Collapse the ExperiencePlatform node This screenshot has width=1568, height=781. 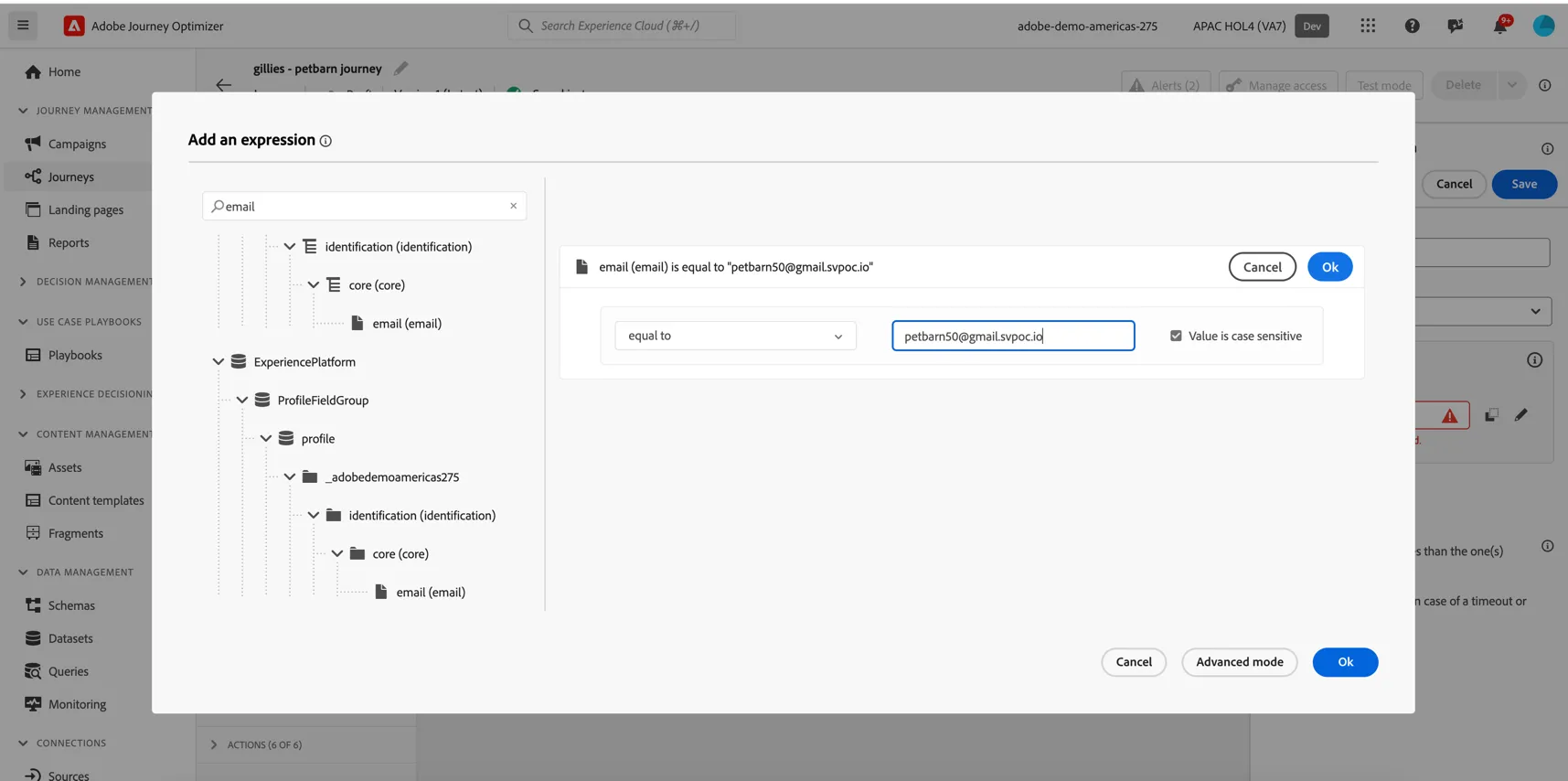tap(219, 362)
